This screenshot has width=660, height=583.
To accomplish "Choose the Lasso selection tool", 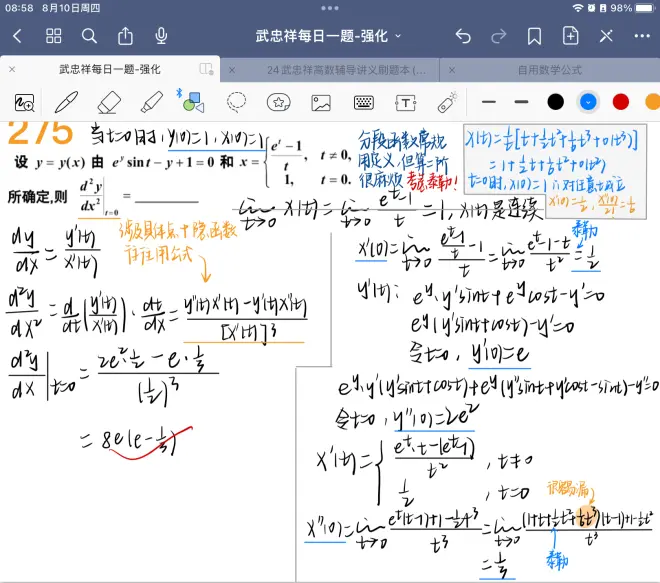I will pyautogui.click(x=237, y=102).
